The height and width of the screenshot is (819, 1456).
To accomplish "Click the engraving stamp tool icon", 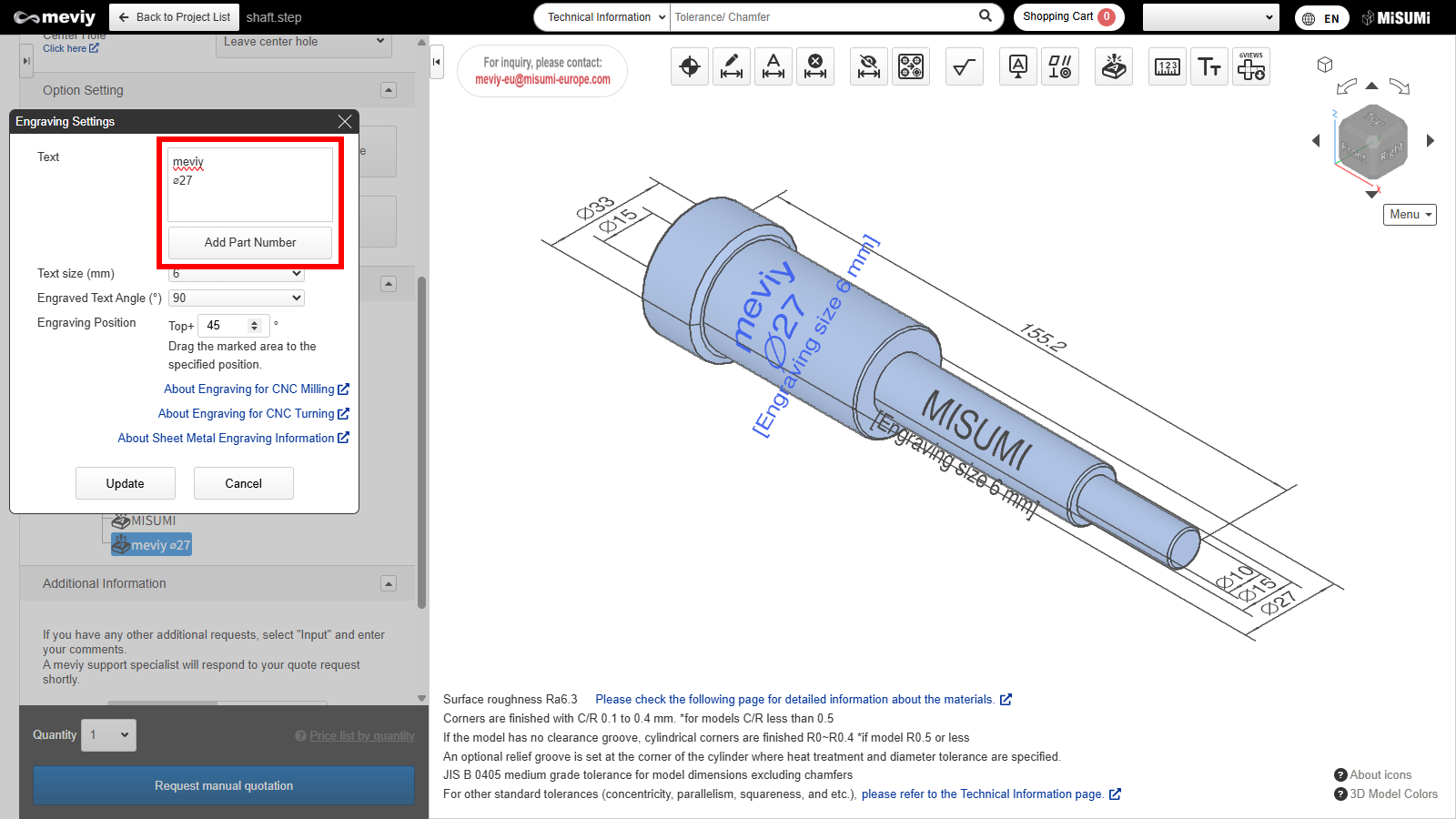I will coord(1114,66).
